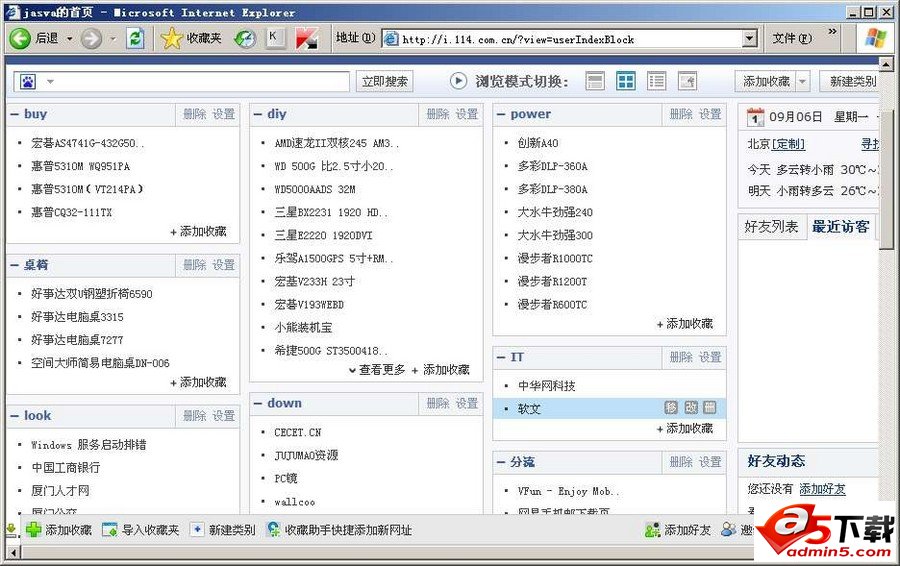Screen dimensions: 900x566
Task: Click the IE Forward arrow button
Action: 91,39
